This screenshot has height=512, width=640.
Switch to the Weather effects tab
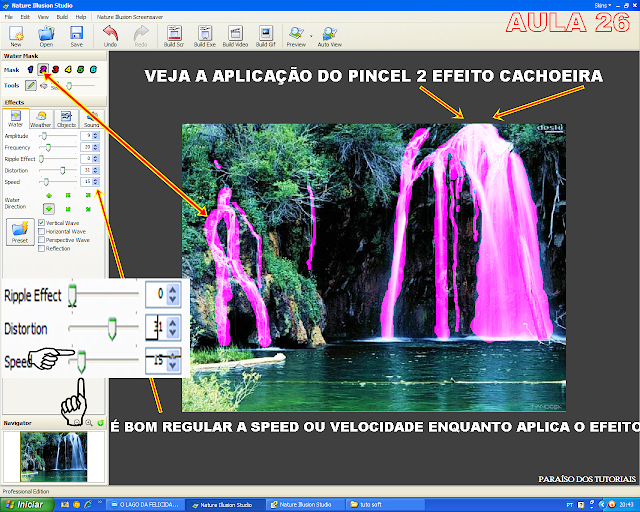(x=40, y=119)
